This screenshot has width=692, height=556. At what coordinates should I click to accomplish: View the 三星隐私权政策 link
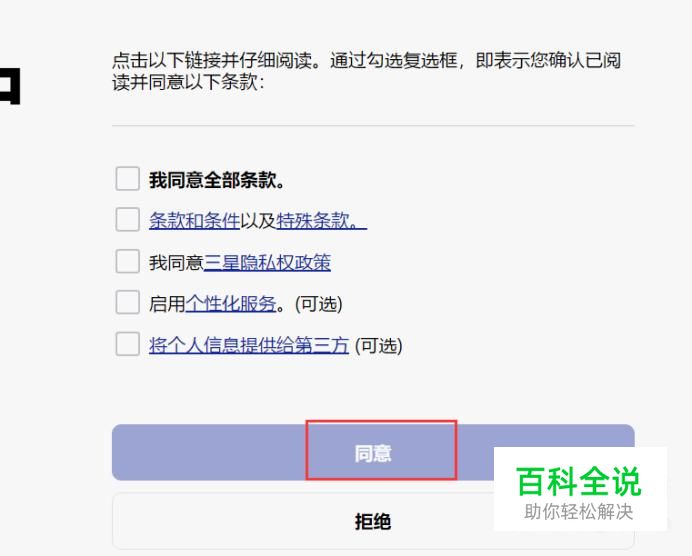coord(267,263)
